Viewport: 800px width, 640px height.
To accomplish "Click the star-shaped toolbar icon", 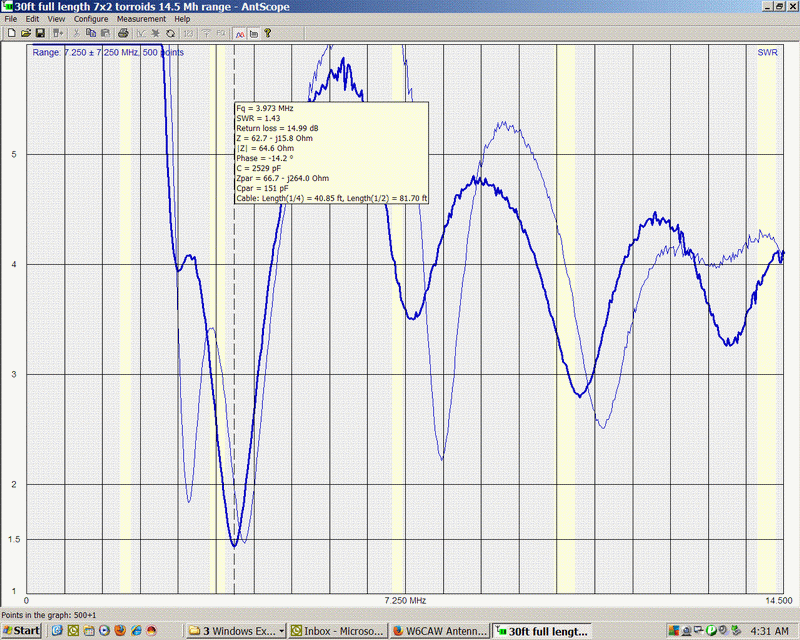I will [156, 33].
